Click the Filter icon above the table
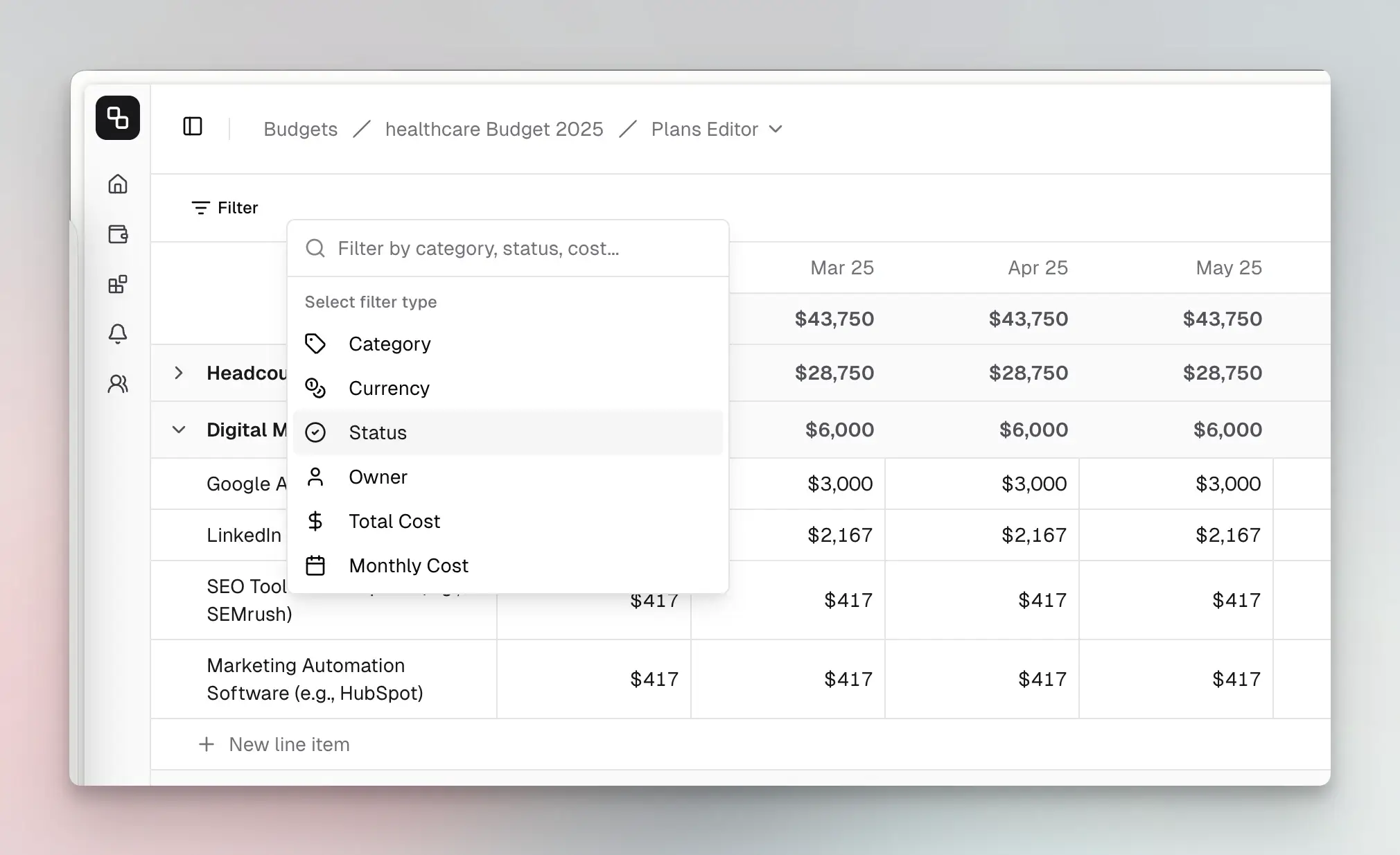 click(x=200, y=207)
